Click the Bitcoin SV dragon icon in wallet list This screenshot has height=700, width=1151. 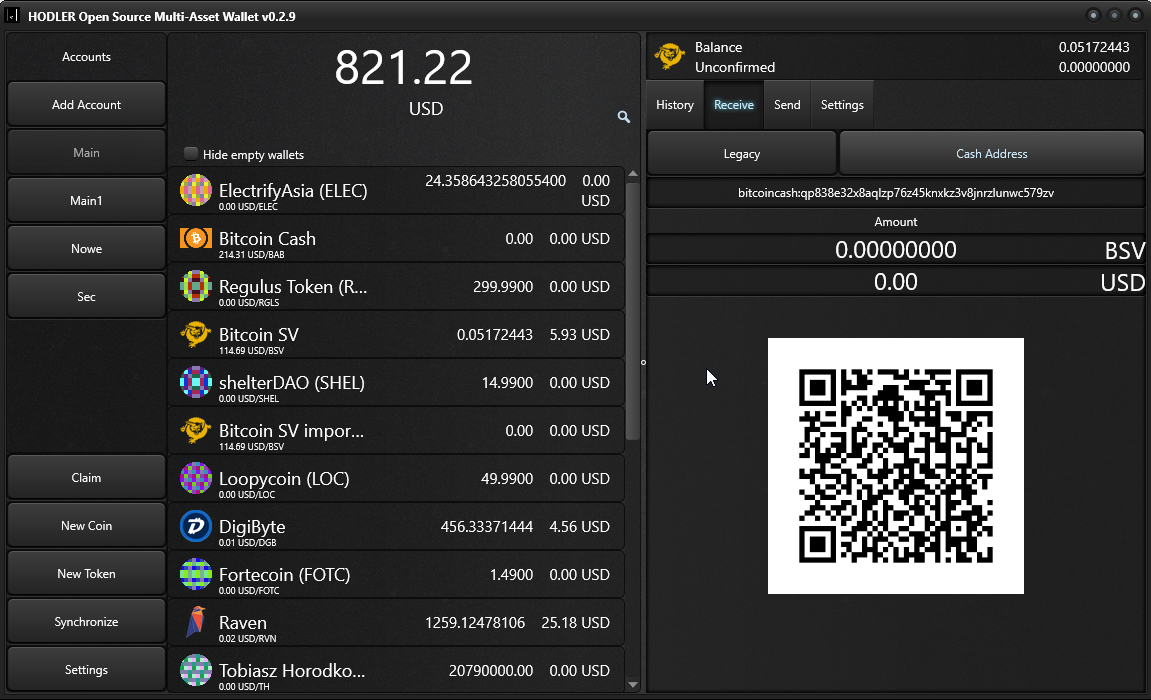tap(196, 335)
